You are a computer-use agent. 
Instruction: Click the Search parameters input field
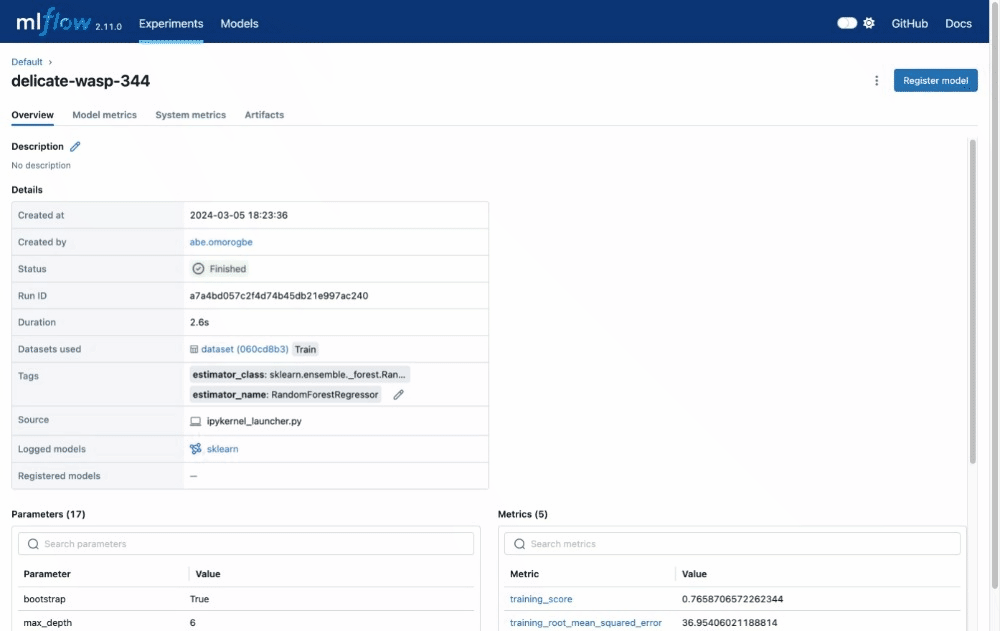(x=255, y=544)
